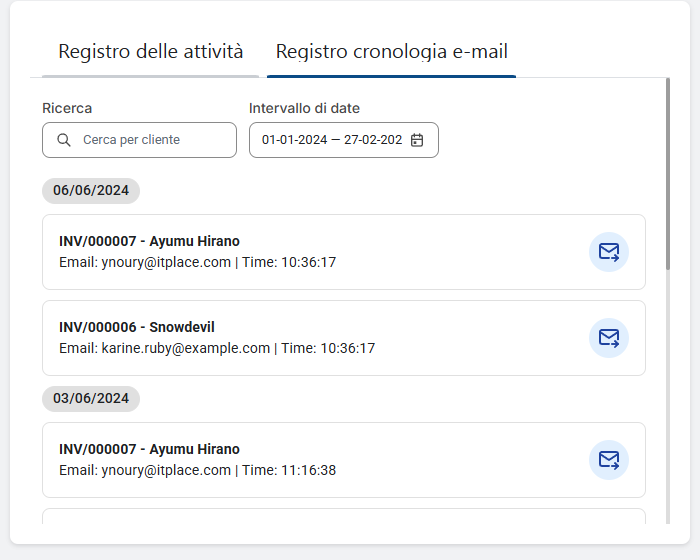Focus the Cerca per cliente search field
This screenshot has height=560, width=700.
(x=150, y=140)
